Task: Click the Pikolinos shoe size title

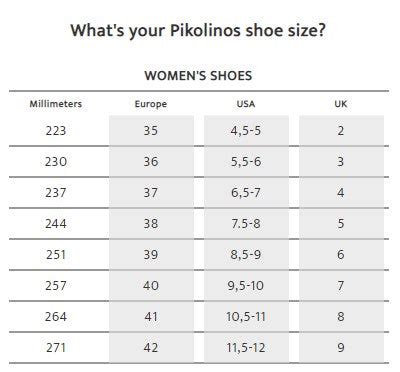Action: click(198, 31)
